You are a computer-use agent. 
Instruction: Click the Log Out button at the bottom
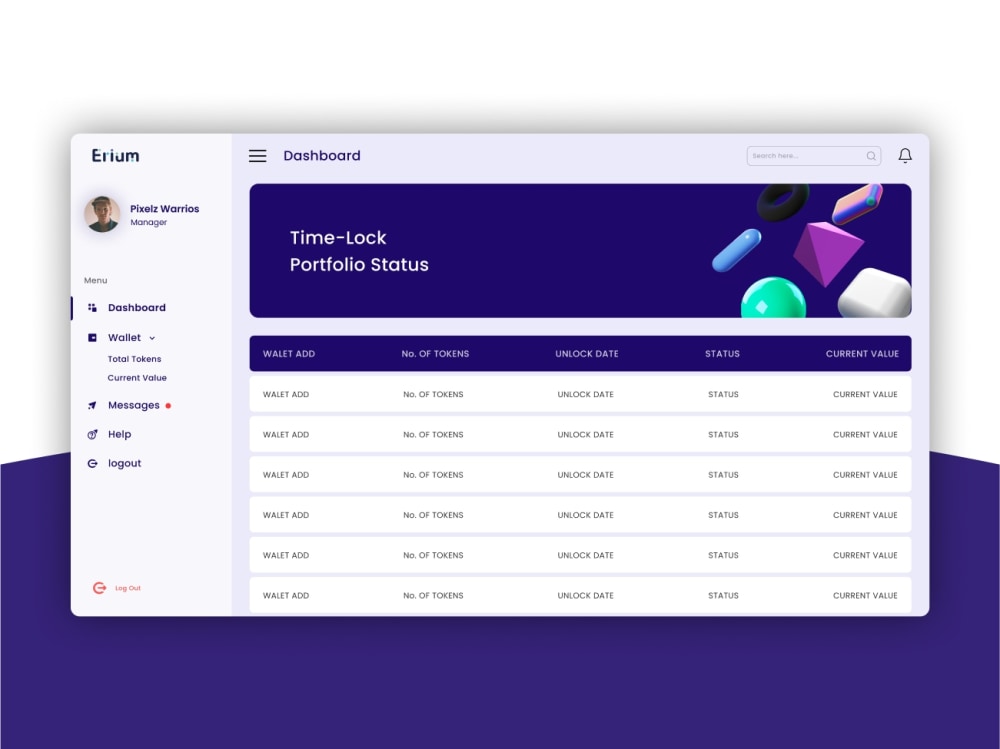click(x=118, y=588)
